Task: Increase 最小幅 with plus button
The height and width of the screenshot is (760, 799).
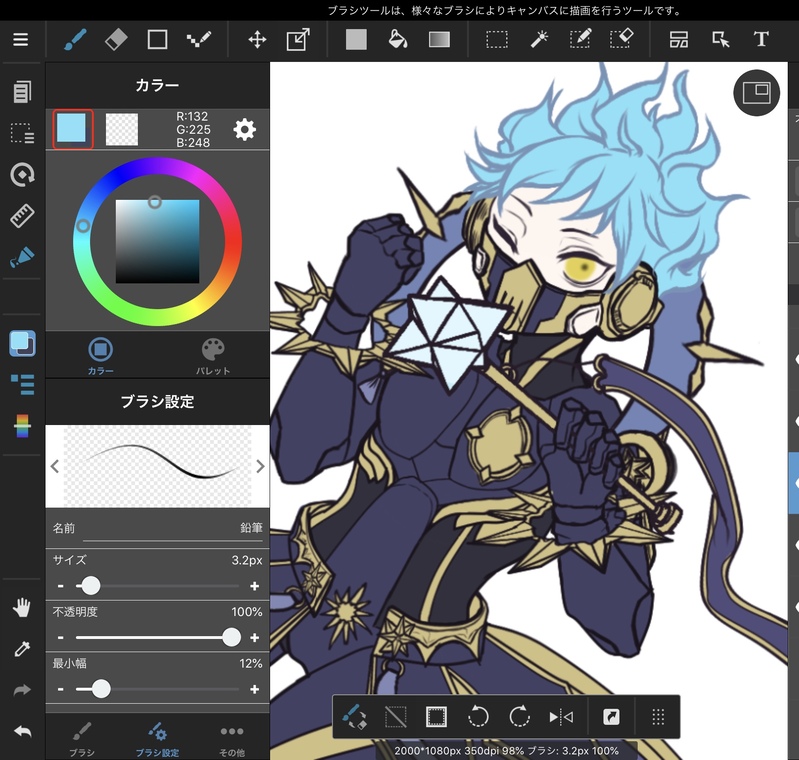Action: click(255, 690)
